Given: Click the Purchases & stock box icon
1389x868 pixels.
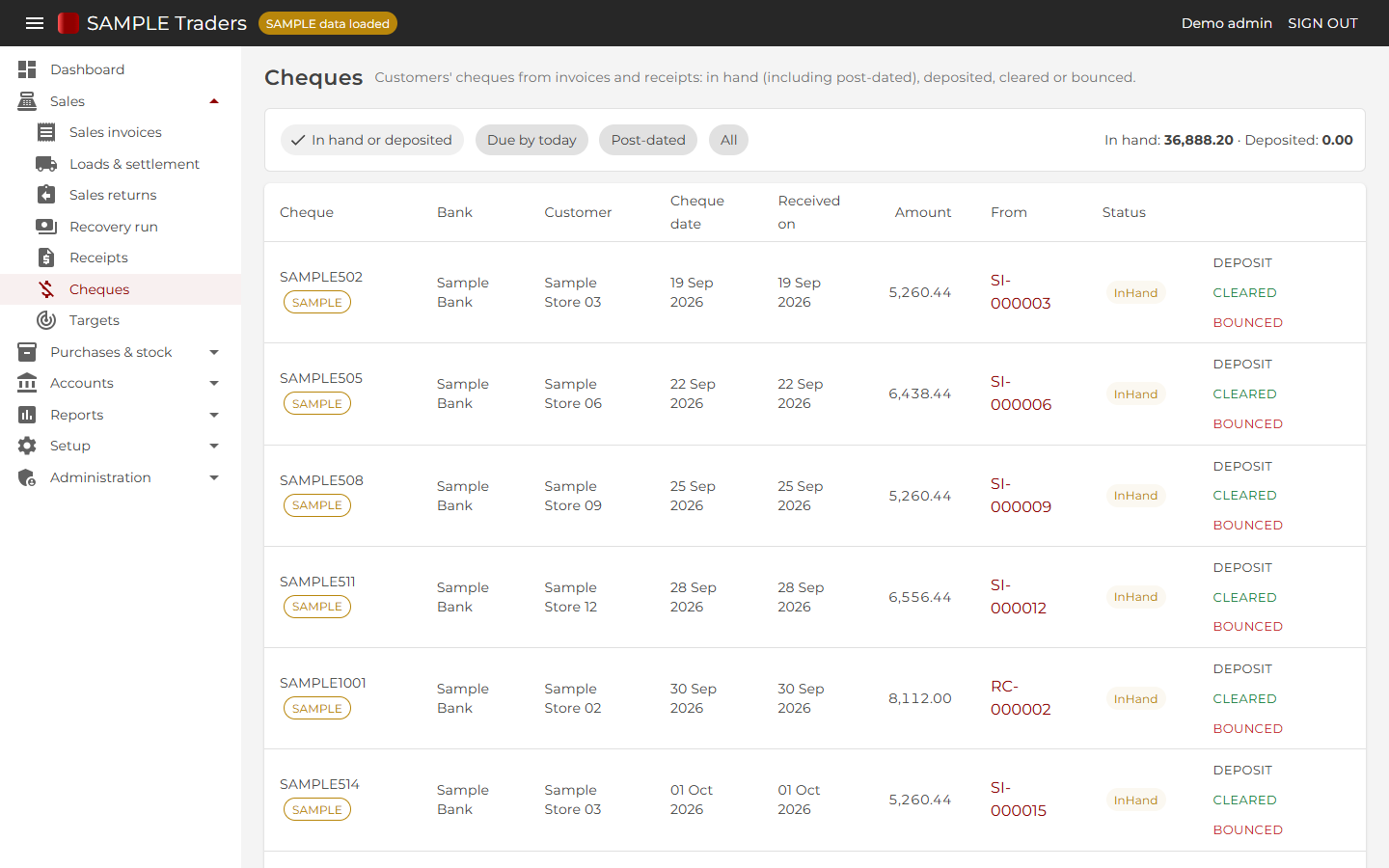Looking at the screenshot, I should tap(27, 352).
